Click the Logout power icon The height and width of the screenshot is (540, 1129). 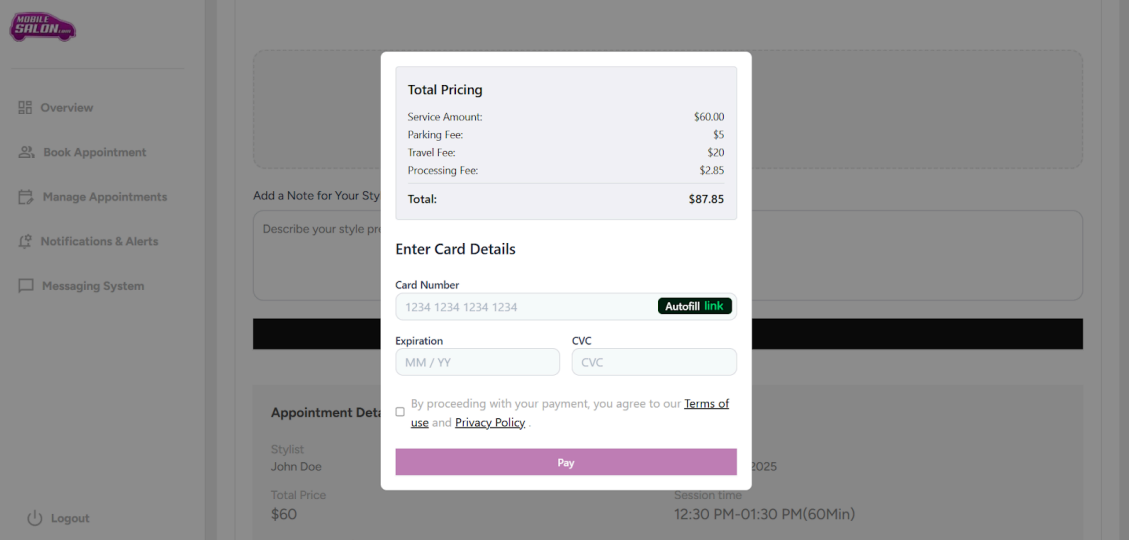(35, 518)
